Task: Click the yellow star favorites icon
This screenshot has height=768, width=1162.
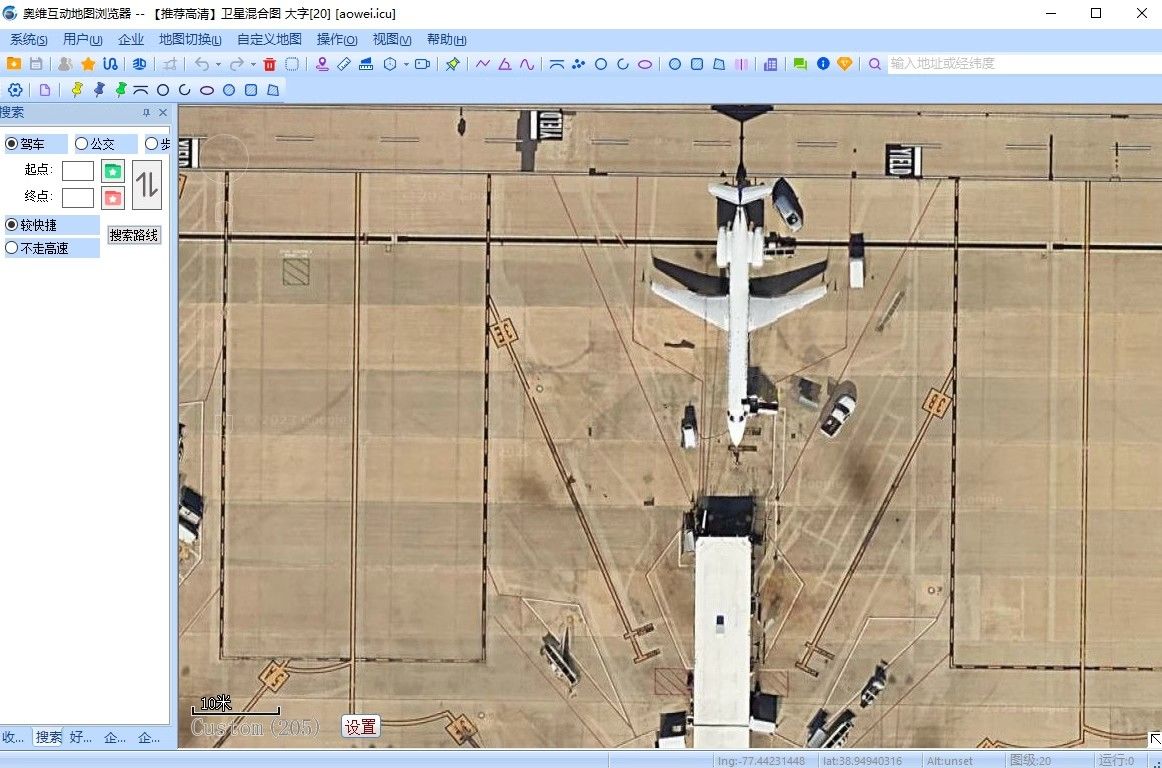Action: [88, 64]
